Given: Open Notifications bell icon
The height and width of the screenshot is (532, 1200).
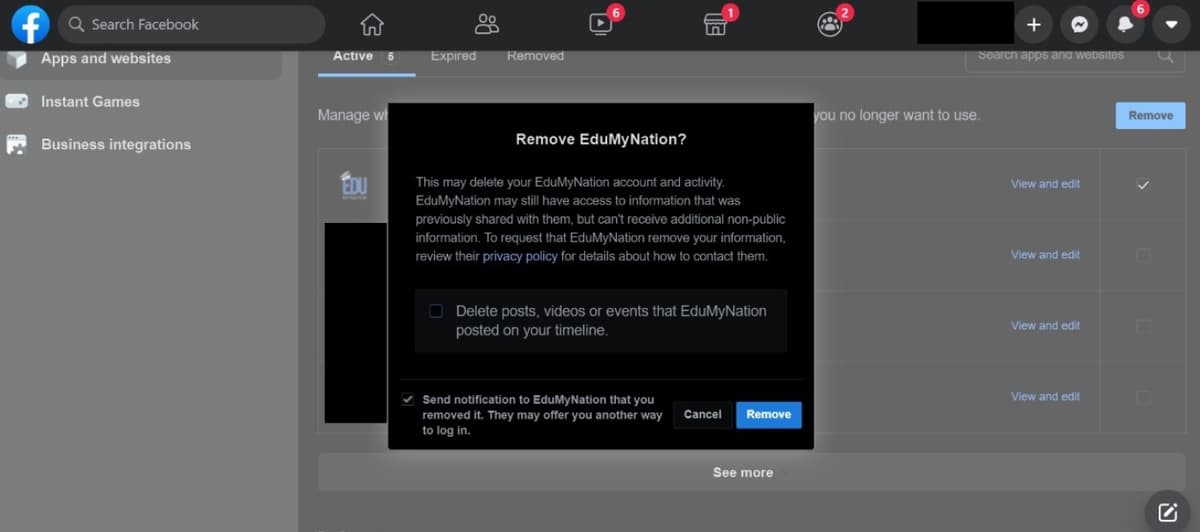Looking at the screenshot, I should [x=1125, y=24].
